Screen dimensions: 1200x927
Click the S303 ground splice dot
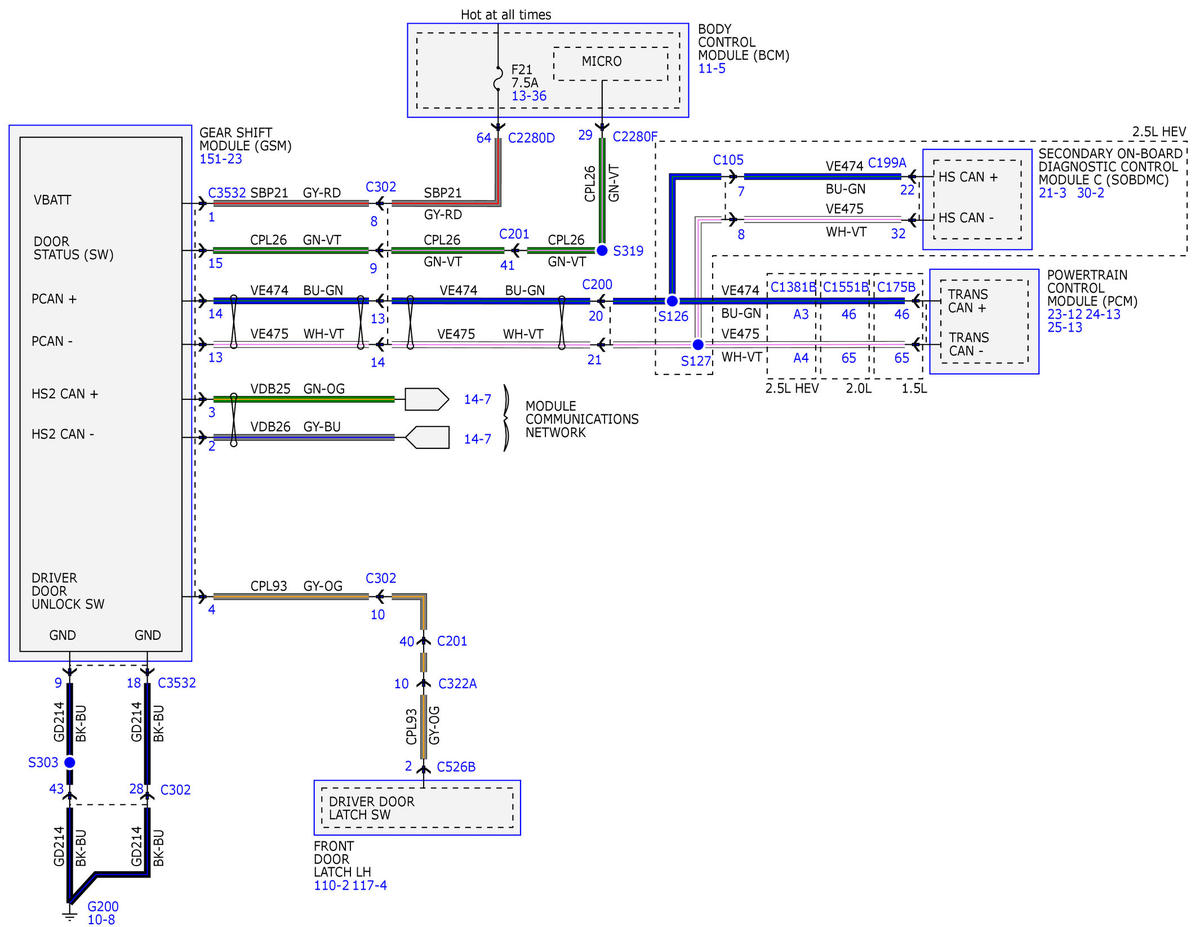pyautogui.click(x=70, y=763)
